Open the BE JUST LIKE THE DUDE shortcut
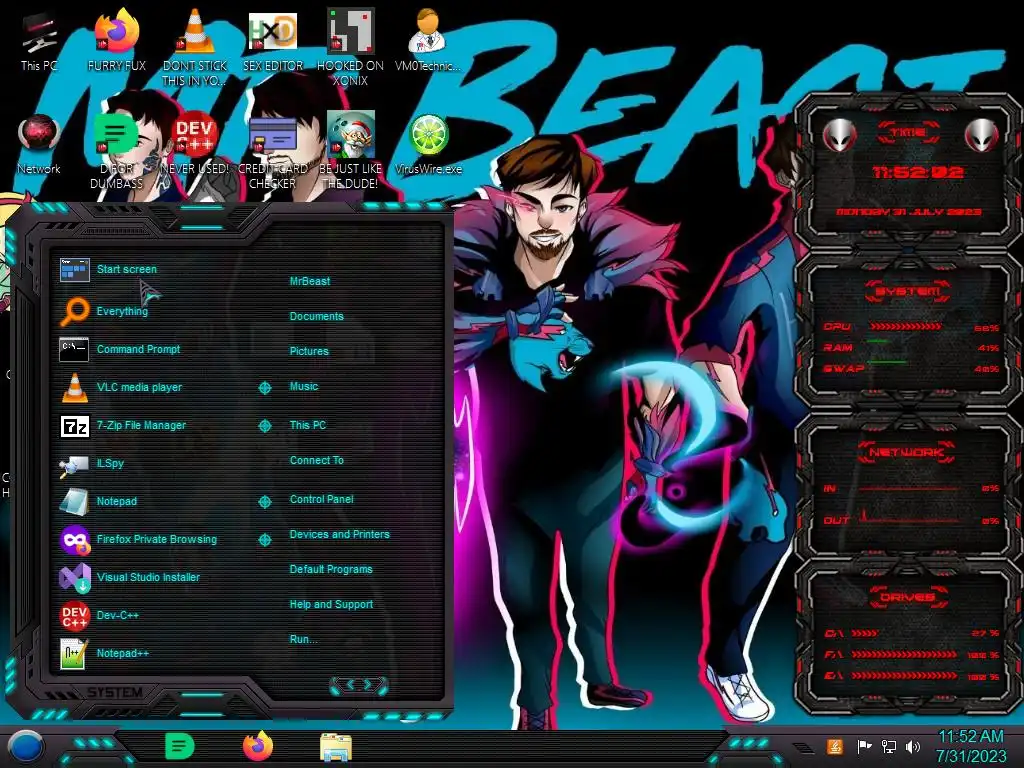This screenshot has height=768, width=1024. point(351,152)
